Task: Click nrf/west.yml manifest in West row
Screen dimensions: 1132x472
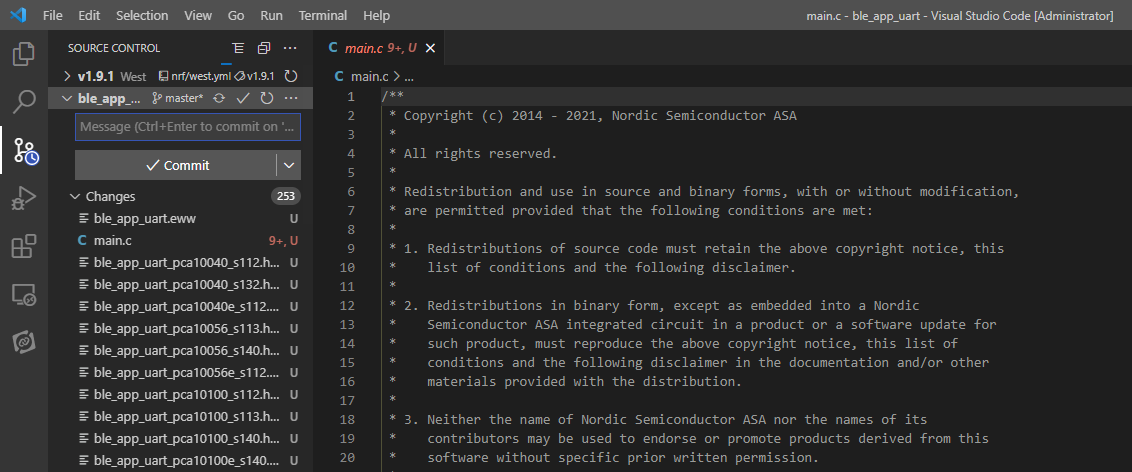Action: pyautogui.click(x=194, y=76)
